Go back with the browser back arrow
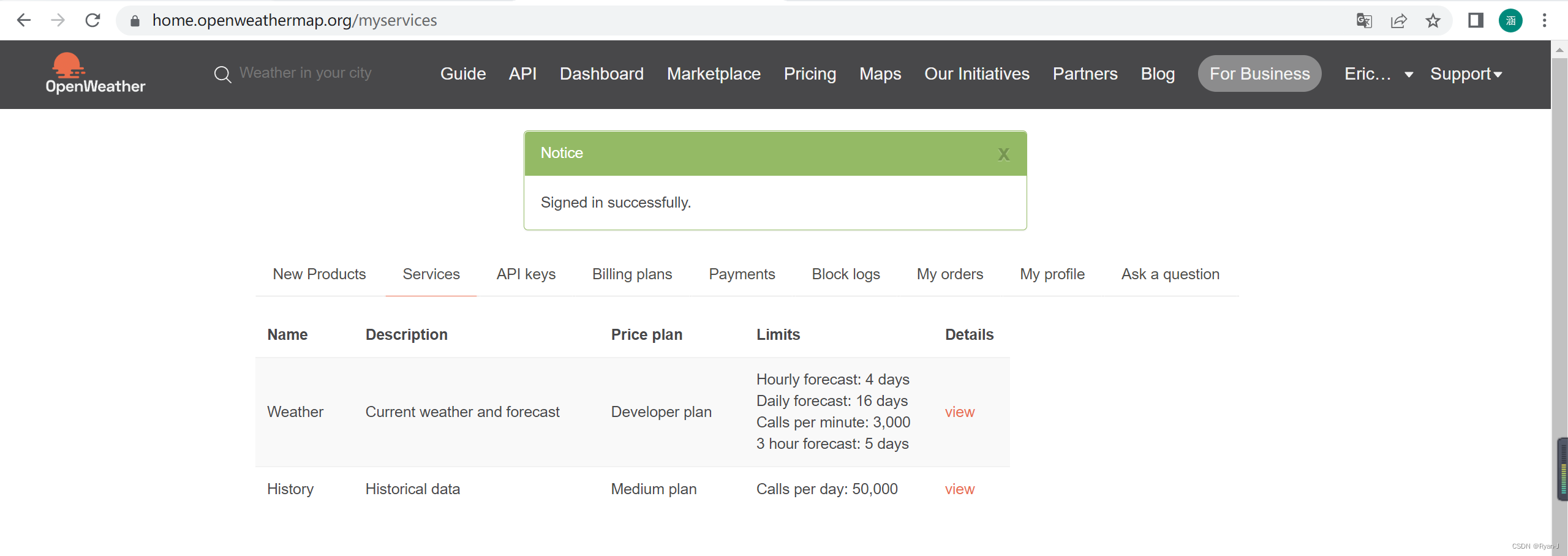1568x556 pixels. click(23, 20)
